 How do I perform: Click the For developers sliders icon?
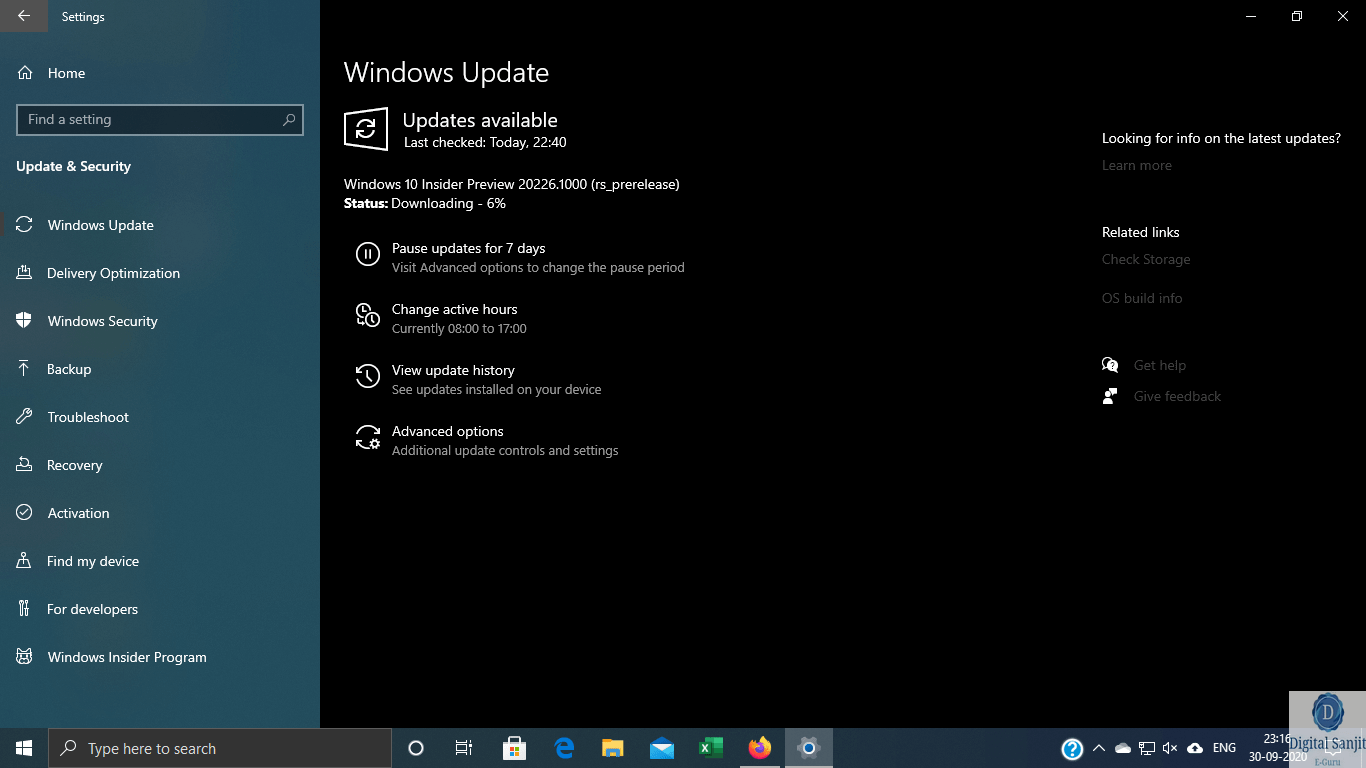(25, 609)
